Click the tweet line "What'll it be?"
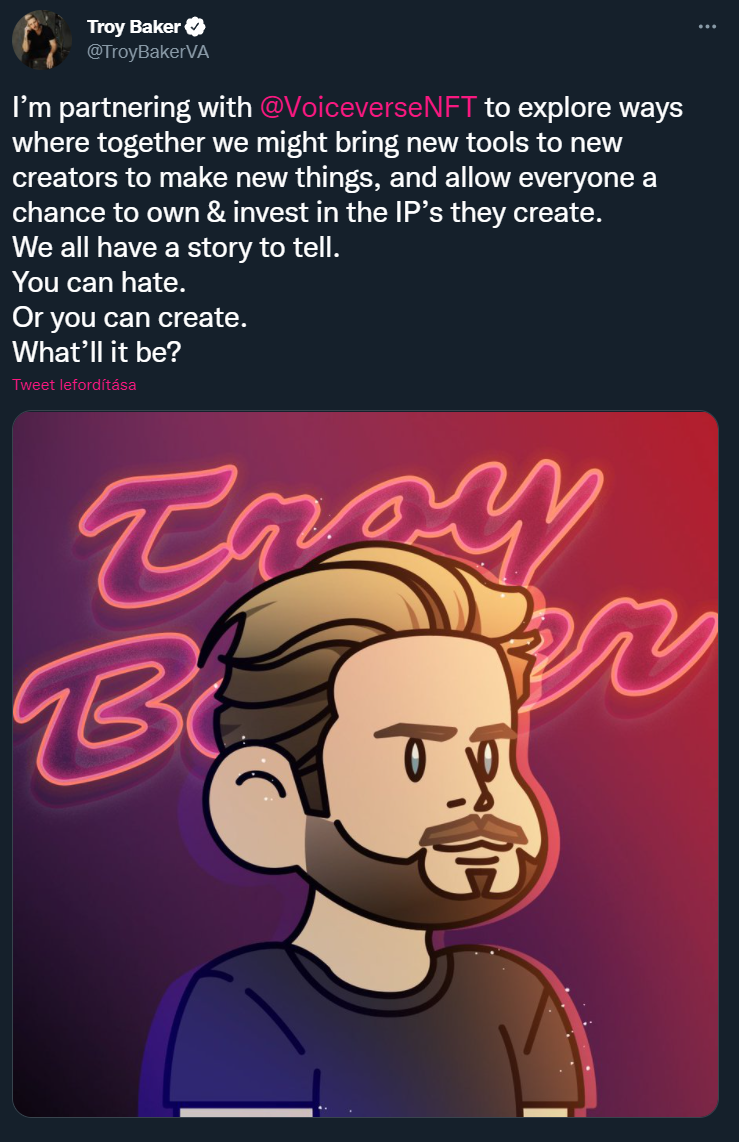Screen dimensions: 739x1142 tap(97, 353)
